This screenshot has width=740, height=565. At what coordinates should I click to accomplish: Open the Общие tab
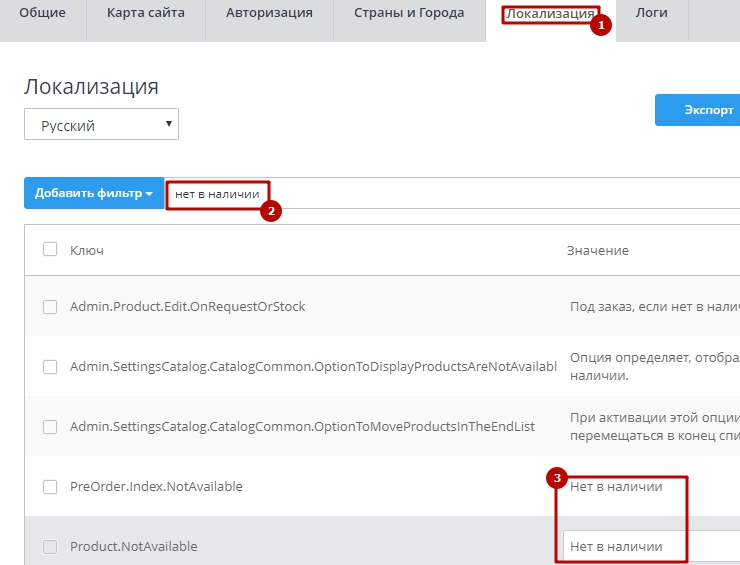[x=42, y=14]
